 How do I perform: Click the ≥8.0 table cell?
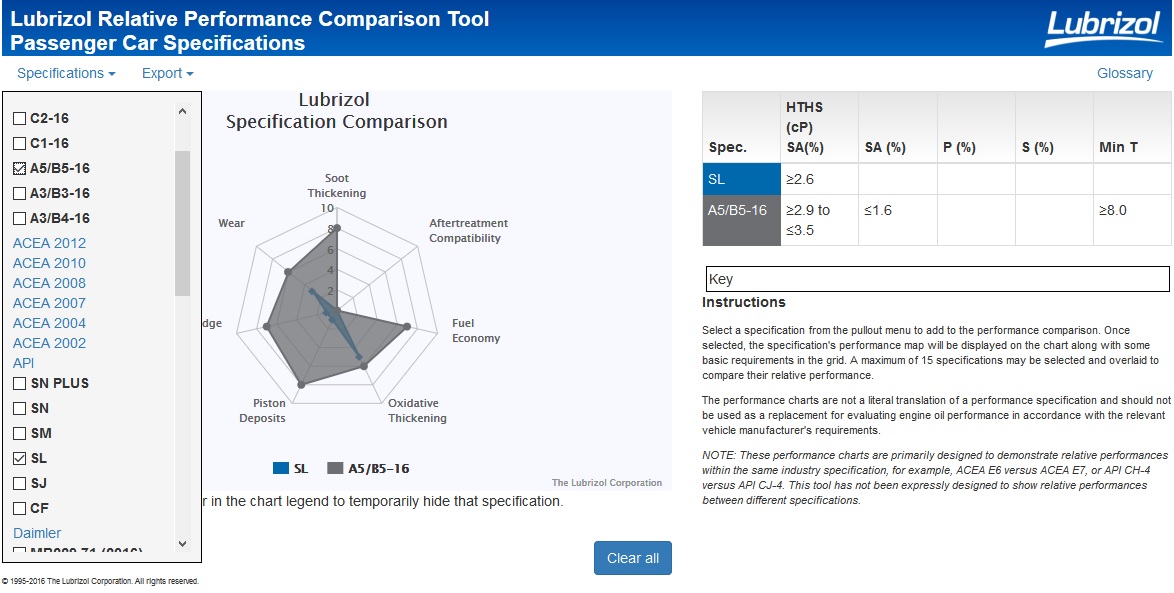(x=1132, y=220)
